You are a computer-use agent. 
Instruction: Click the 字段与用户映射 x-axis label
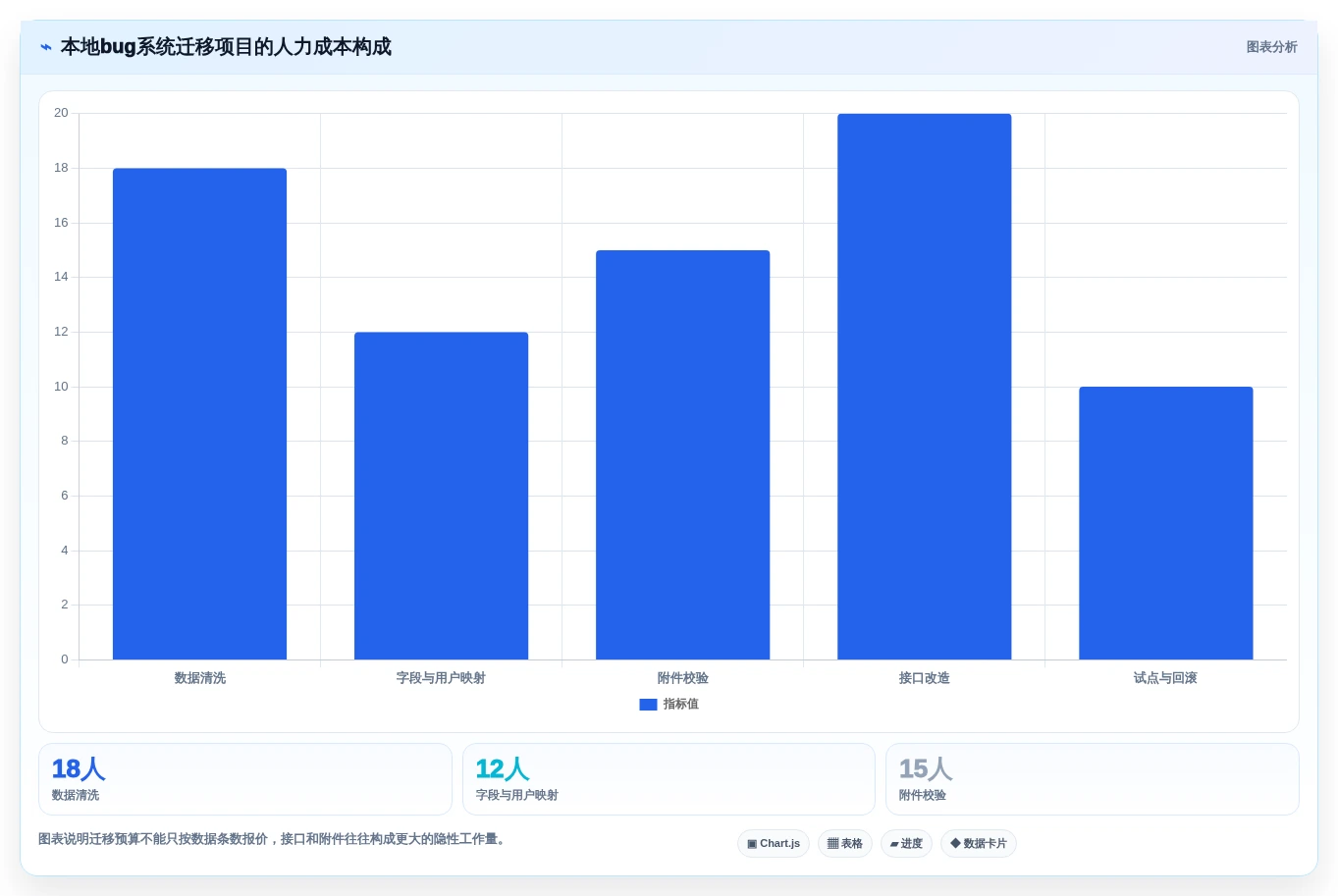pyautogui.click(x=441, y=678)
